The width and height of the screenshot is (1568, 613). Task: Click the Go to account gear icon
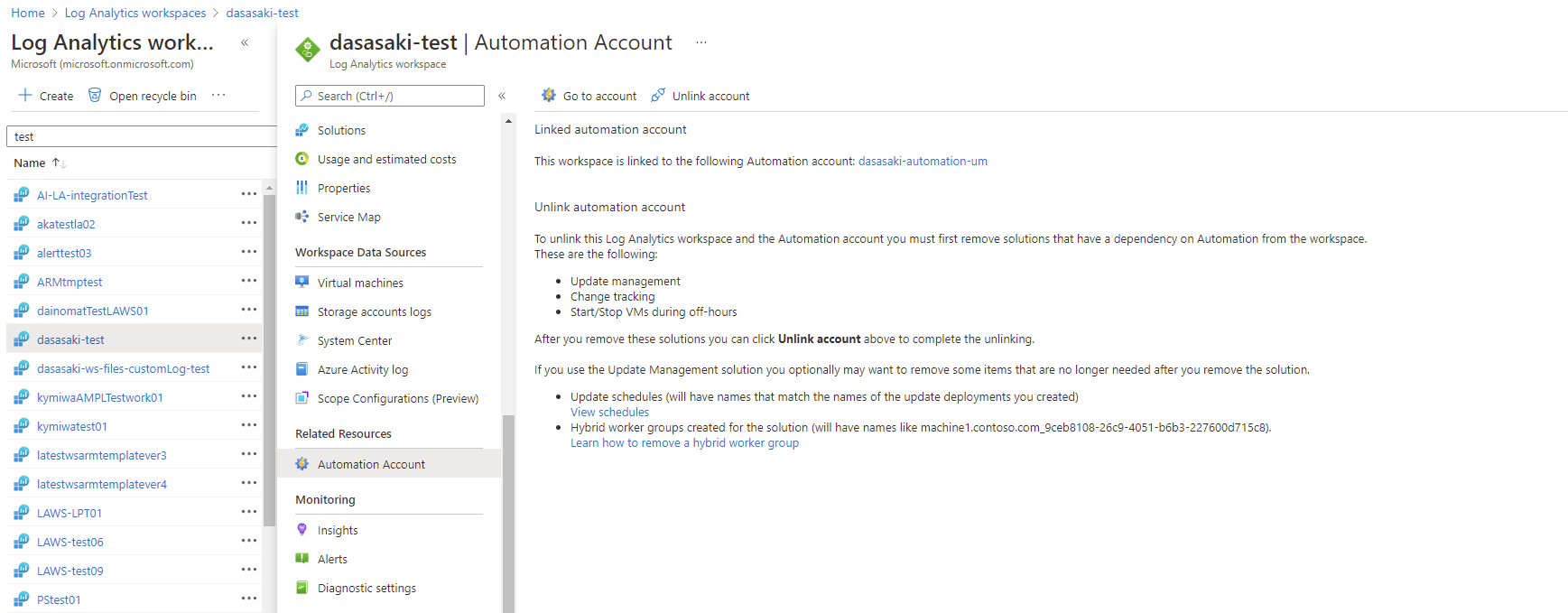[549, 95]
